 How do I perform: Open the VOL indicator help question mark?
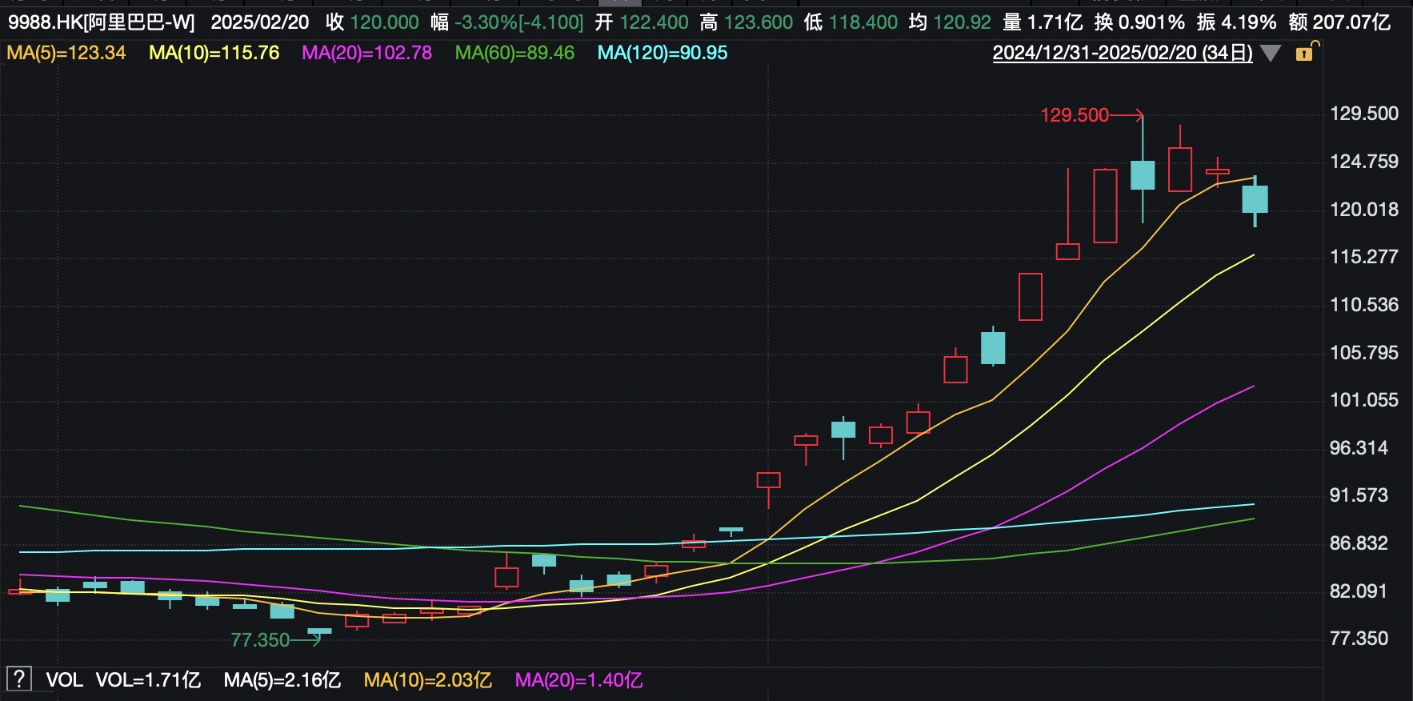click(x=18, y=680)
